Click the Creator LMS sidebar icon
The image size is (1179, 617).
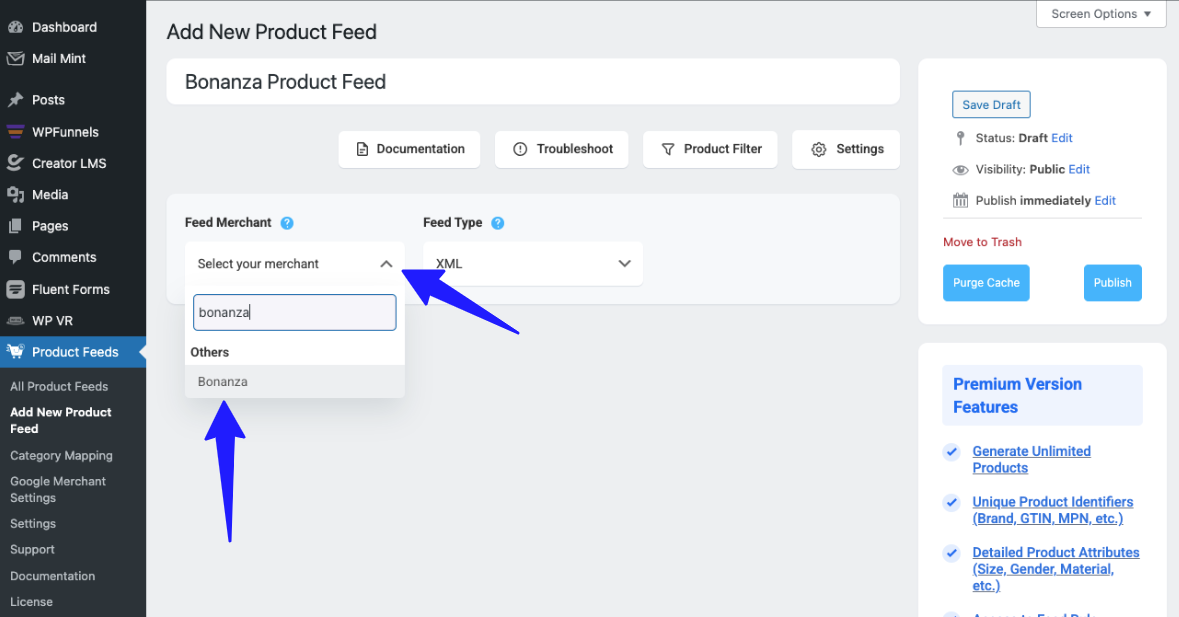coord(15,163)
